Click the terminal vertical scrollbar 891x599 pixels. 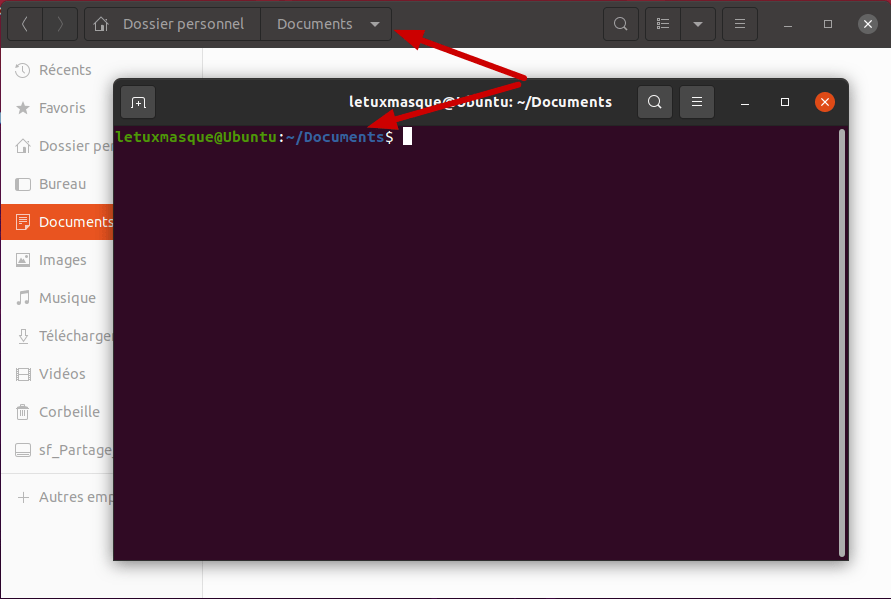coord(842,343)
